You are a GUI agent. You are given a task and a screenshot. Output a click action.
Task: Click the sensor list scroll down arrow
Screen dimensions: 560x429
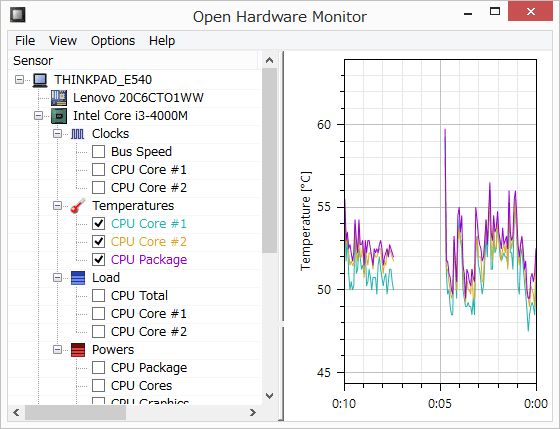click(x=270, y=396)
